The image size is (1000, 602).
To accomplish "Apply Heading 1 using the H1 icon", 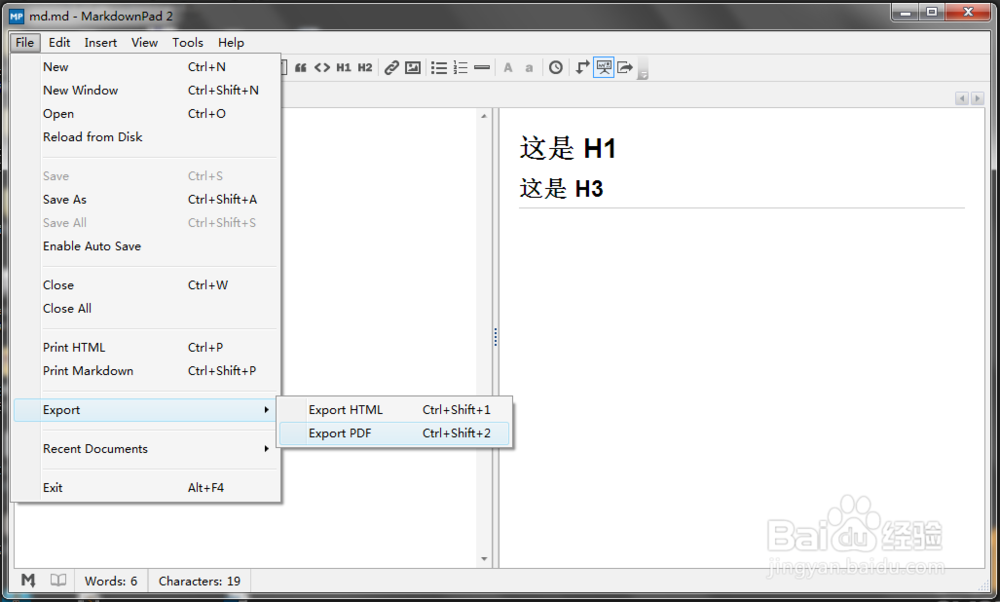I will click(343, 68).
